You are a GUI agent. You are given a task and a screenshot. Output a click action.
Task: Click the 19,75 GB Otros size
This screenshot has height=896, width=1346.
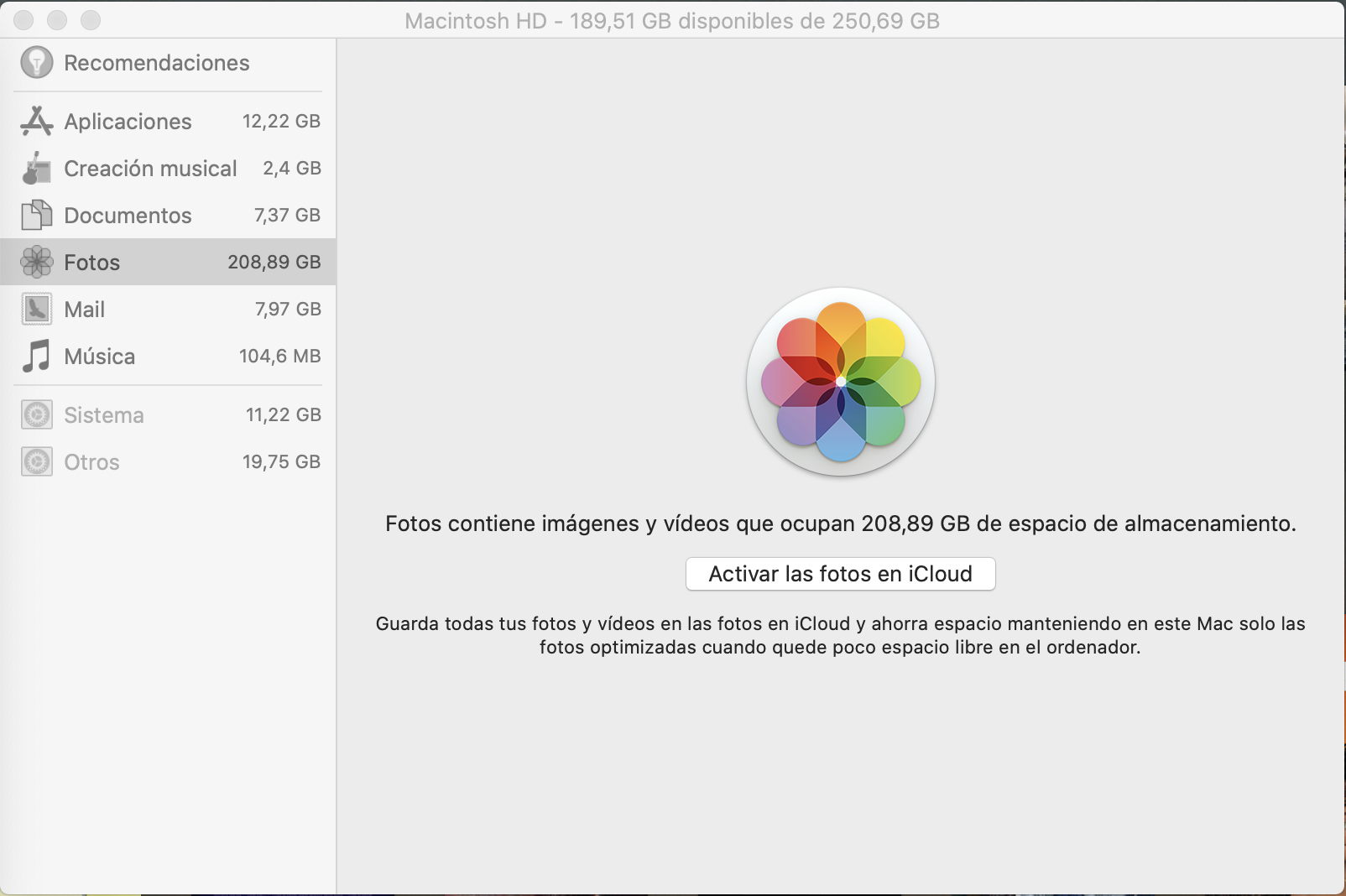[x=282, y=461]
